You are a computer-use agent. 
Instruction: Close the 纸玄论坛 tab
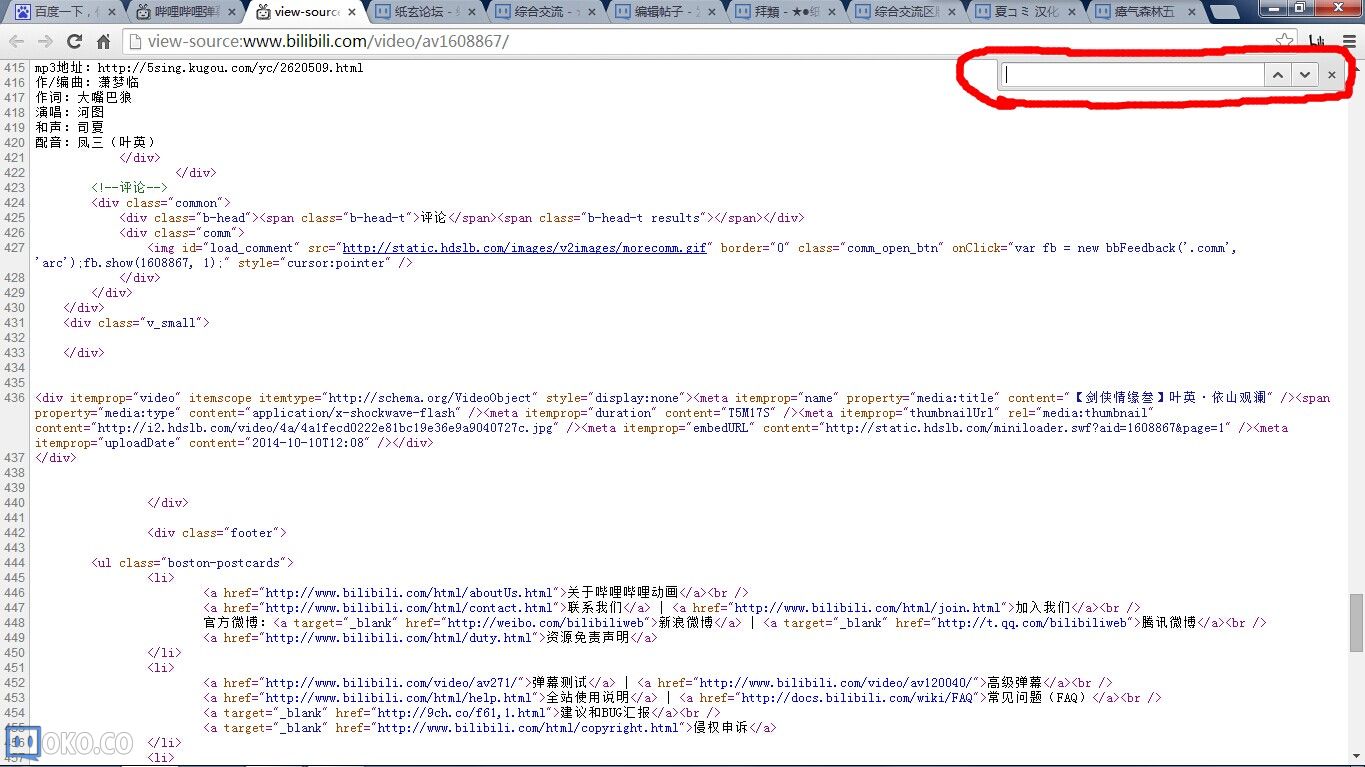(x=472, y=13)
